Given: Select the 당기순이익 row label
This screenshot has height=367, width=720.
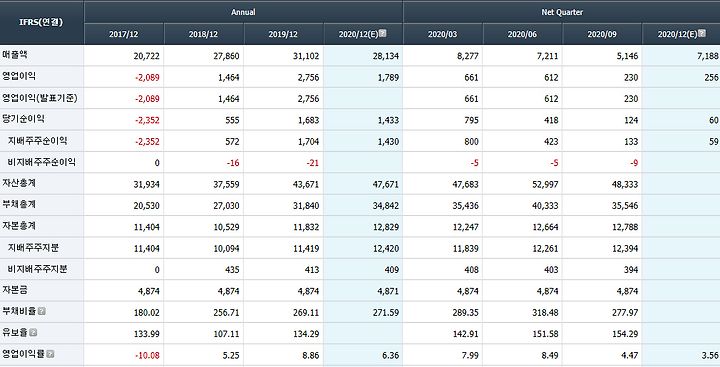Looking at the screenshot, I should [x=23, y=119].
